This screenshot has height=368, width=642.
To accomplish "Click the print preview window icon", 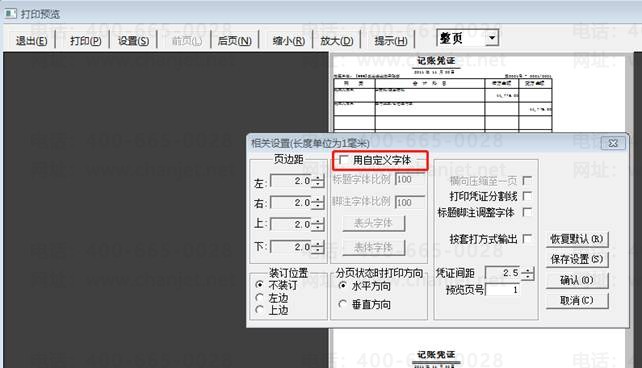I will 10,14.
